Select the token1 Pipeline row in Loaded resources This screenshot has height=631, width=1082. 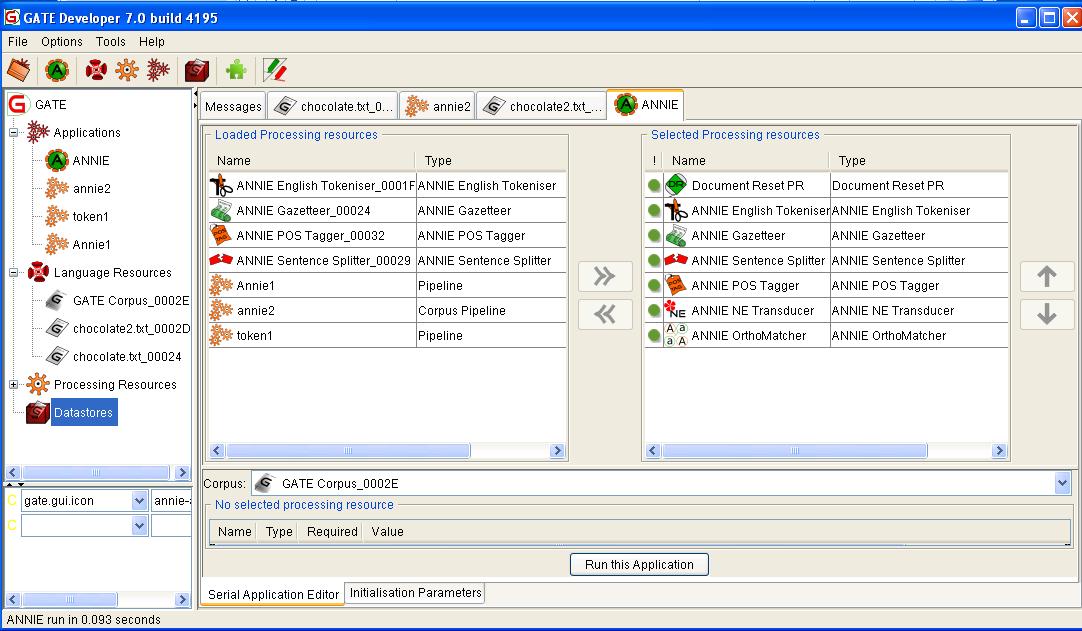coord(387,336)
